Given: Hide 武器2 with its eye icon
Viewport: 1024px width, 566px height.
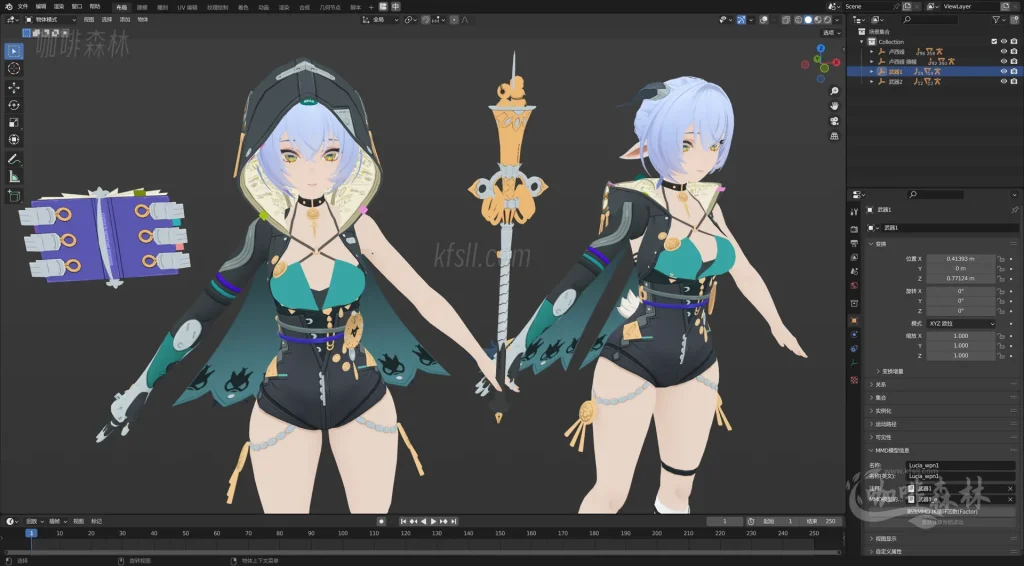Looking at the screenshot, I should (1004, 82).
